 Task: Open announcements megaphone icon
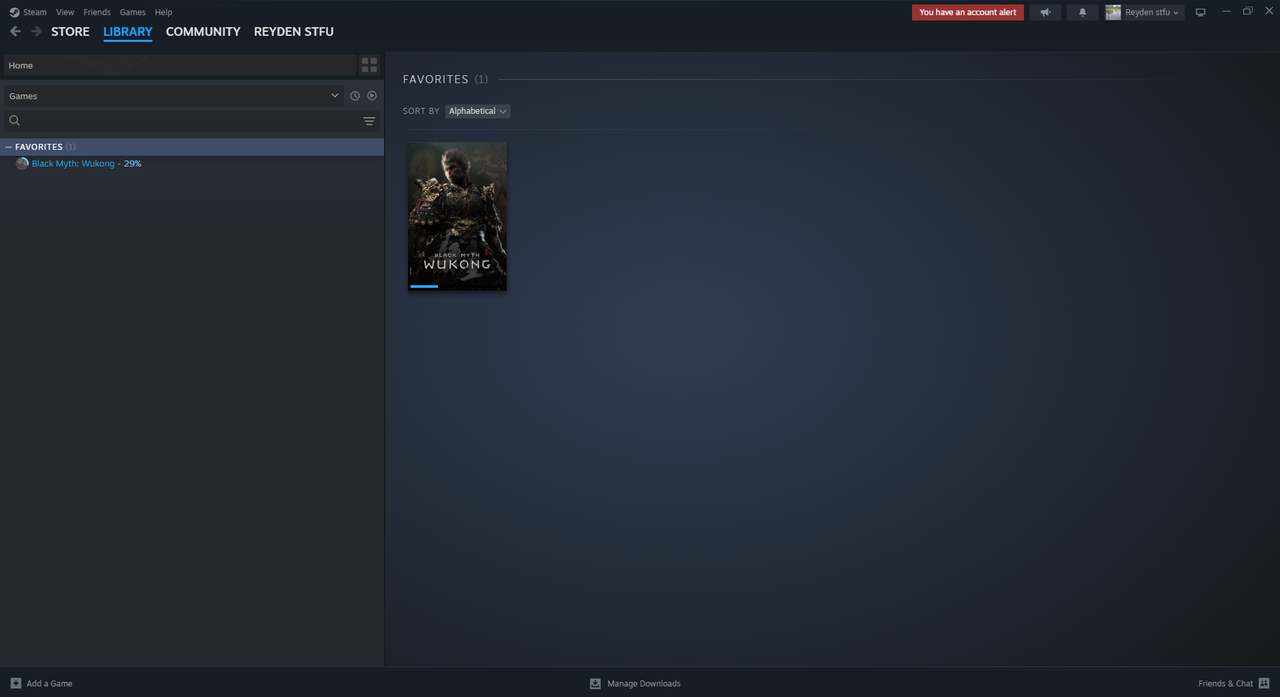pyautogui.click(x=1045, y=12)
